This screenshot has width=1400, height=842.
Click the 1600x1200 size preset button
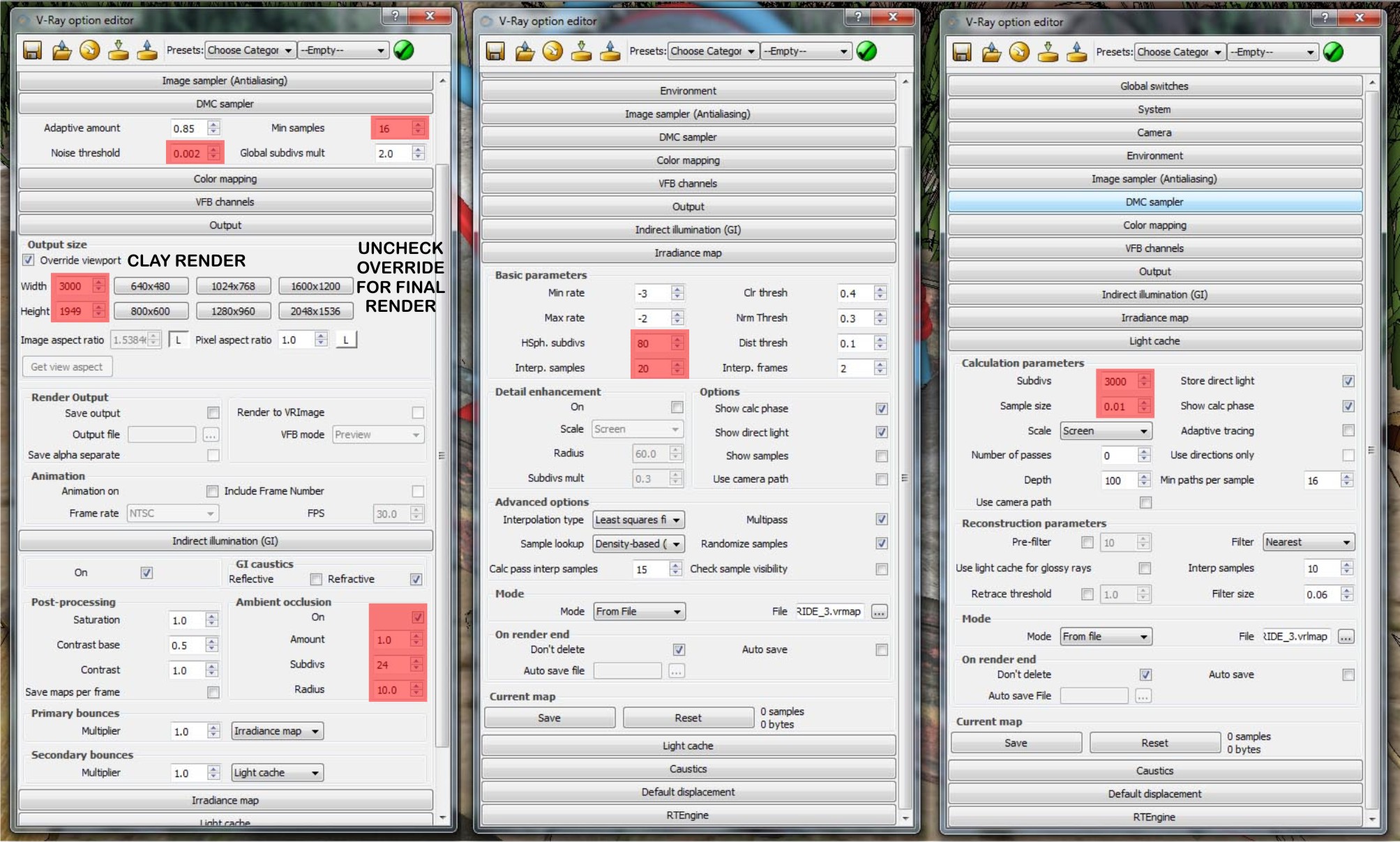(x=315, y=286)
